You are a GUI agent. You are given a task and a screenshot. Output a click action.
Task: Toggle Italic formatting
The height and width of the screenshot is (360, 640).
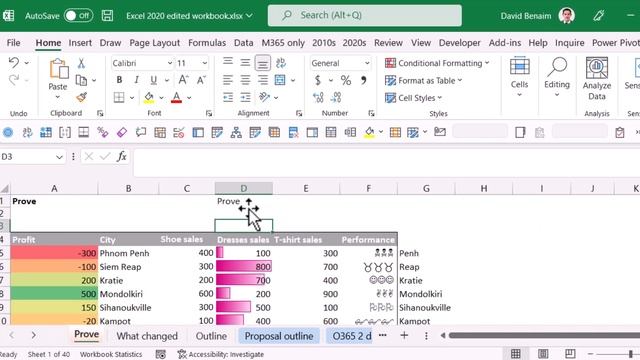[136, 80]
